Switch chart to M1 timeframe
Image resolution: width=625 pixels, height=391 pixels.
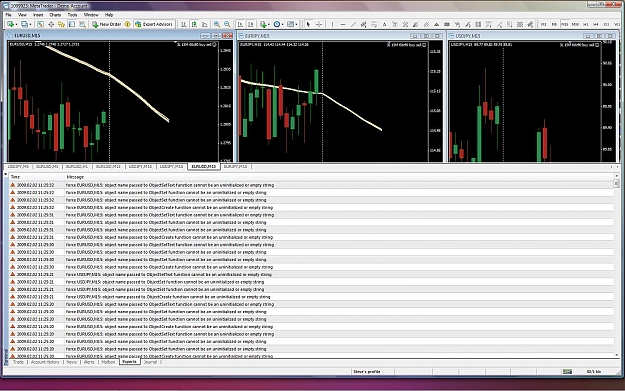tap(543, 24)
